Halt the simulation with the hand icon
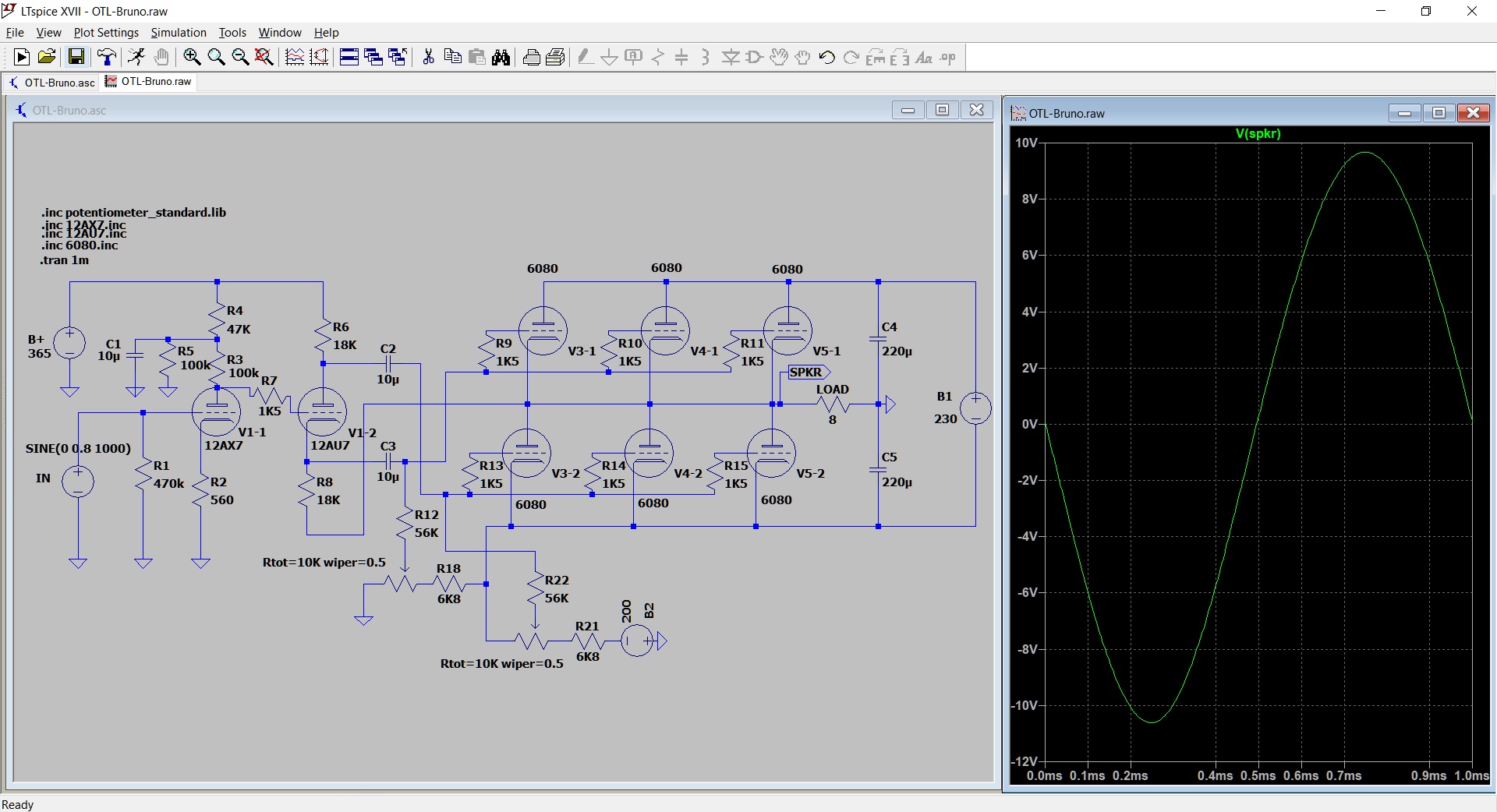1497x812 pixels. (x=161, y=57)
